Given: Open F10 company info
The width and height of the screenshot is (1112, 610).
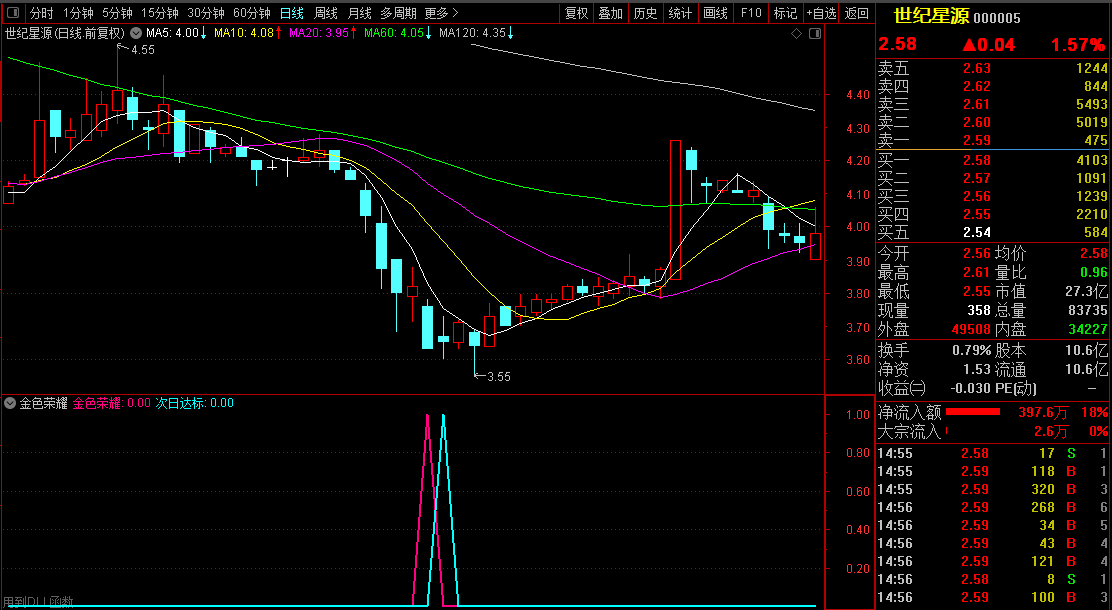Looking at the screenshot, I should pos(750,13).
